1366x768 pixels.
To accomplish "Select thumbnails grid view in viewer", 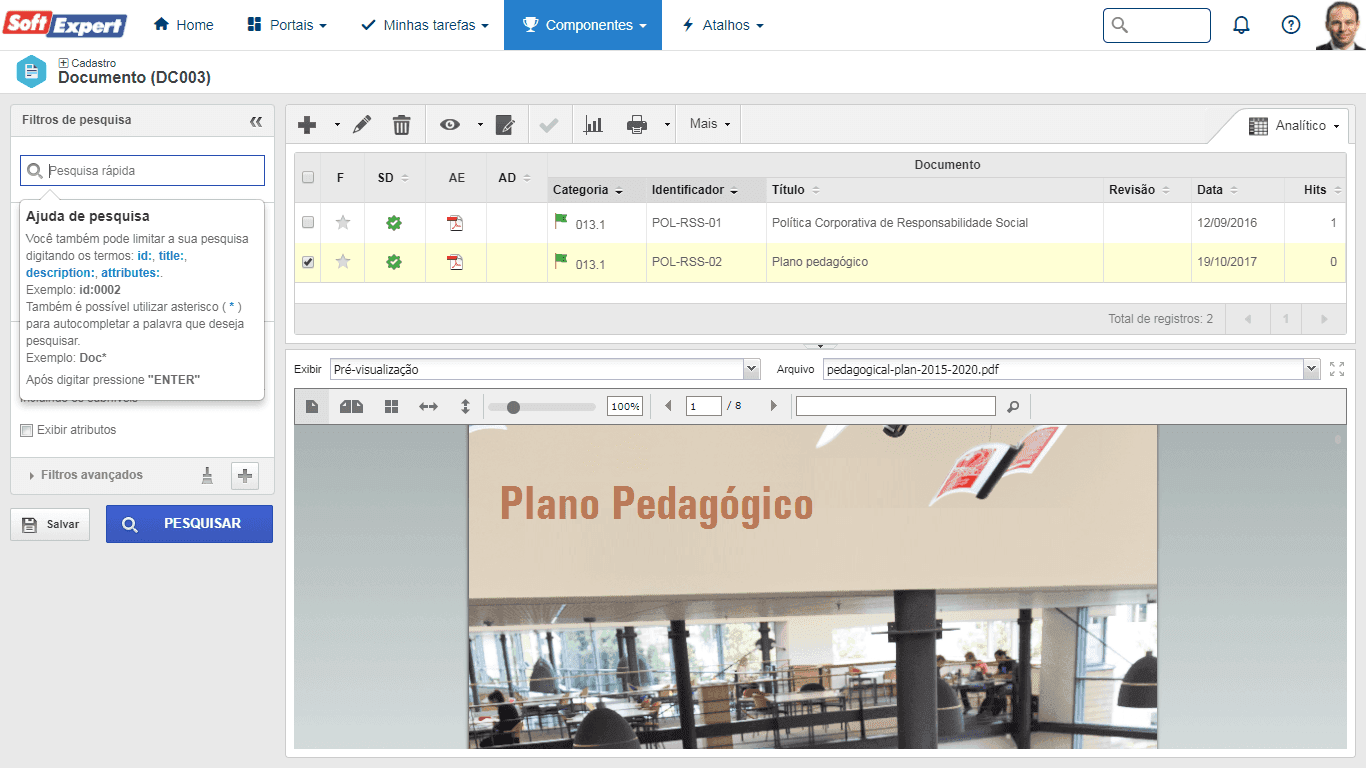I will click(x=391, y=406).
